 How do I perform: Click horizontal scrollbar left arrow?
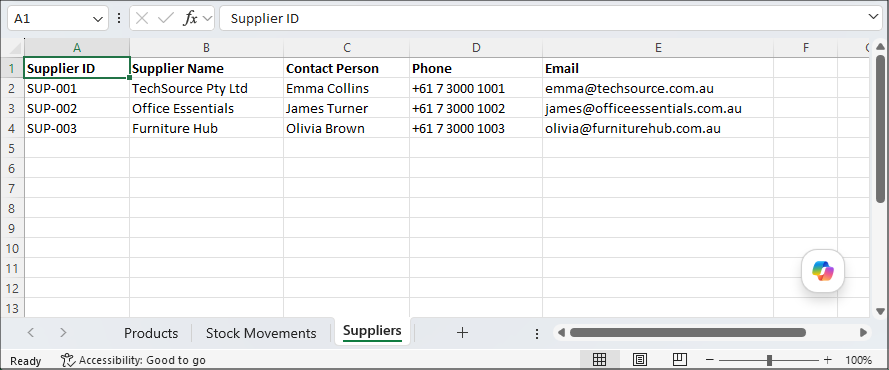[x=560, y=333]
